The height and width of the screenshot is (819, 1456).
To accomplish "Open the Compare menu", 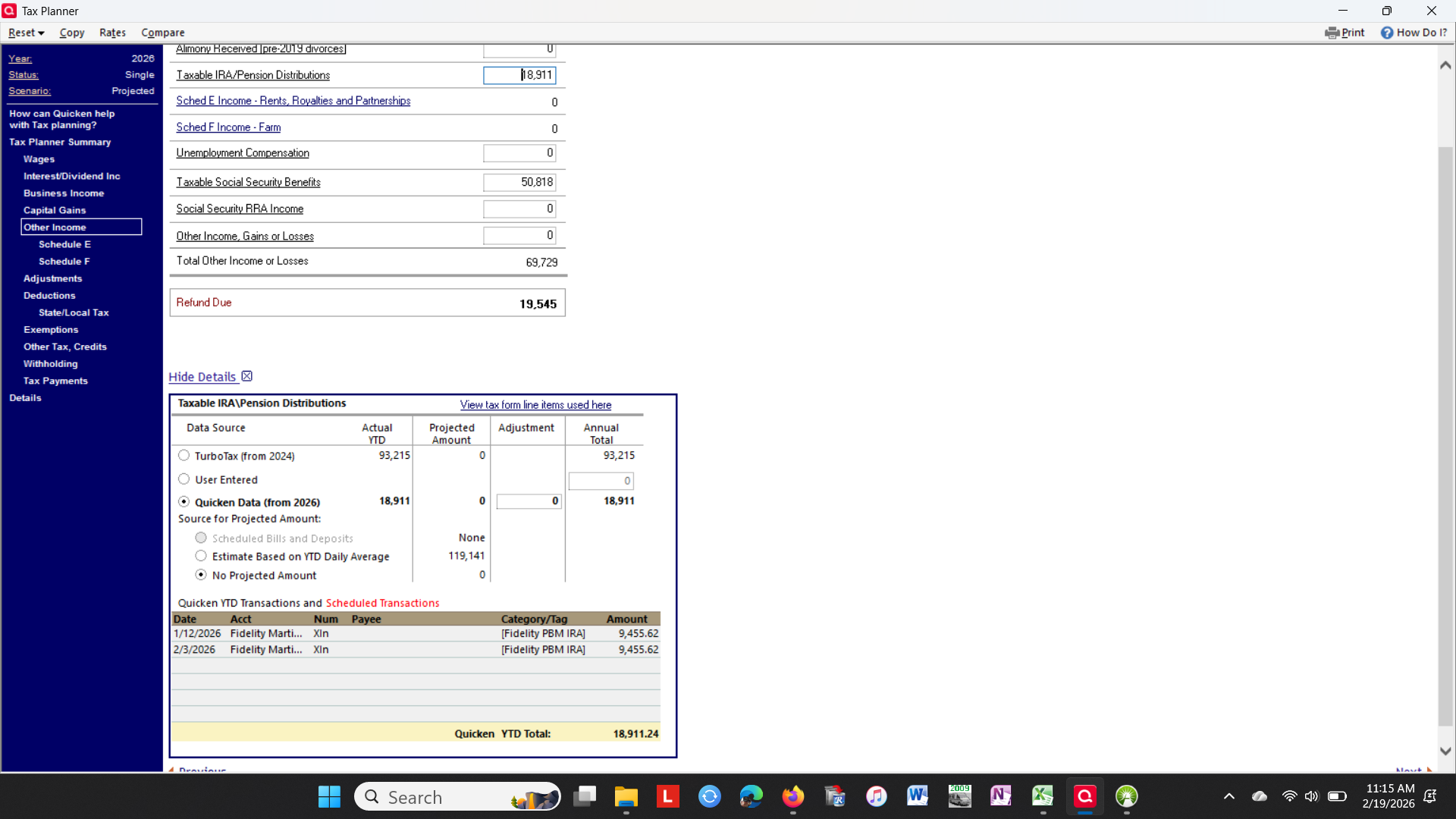I will (x=162, y=33).
